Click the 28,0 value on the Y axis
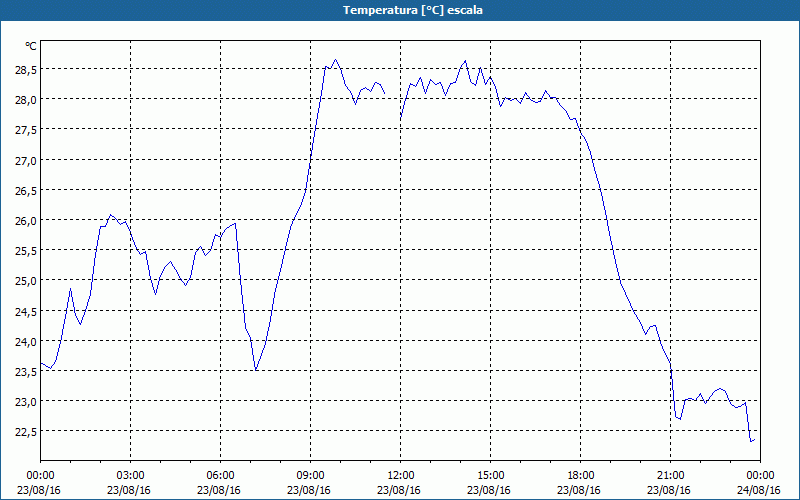Viewport: 800px width, 500px height. click(x=26, y=101)
